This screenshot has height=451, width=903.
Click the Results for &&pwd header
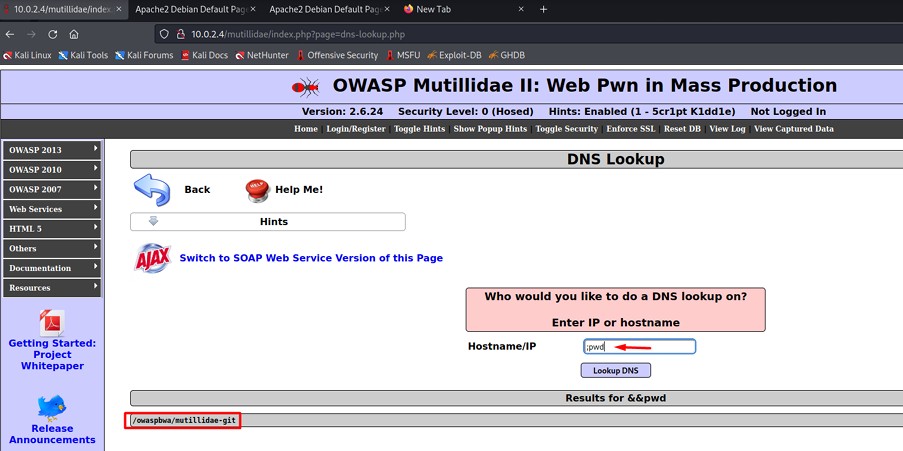(616, 398)
